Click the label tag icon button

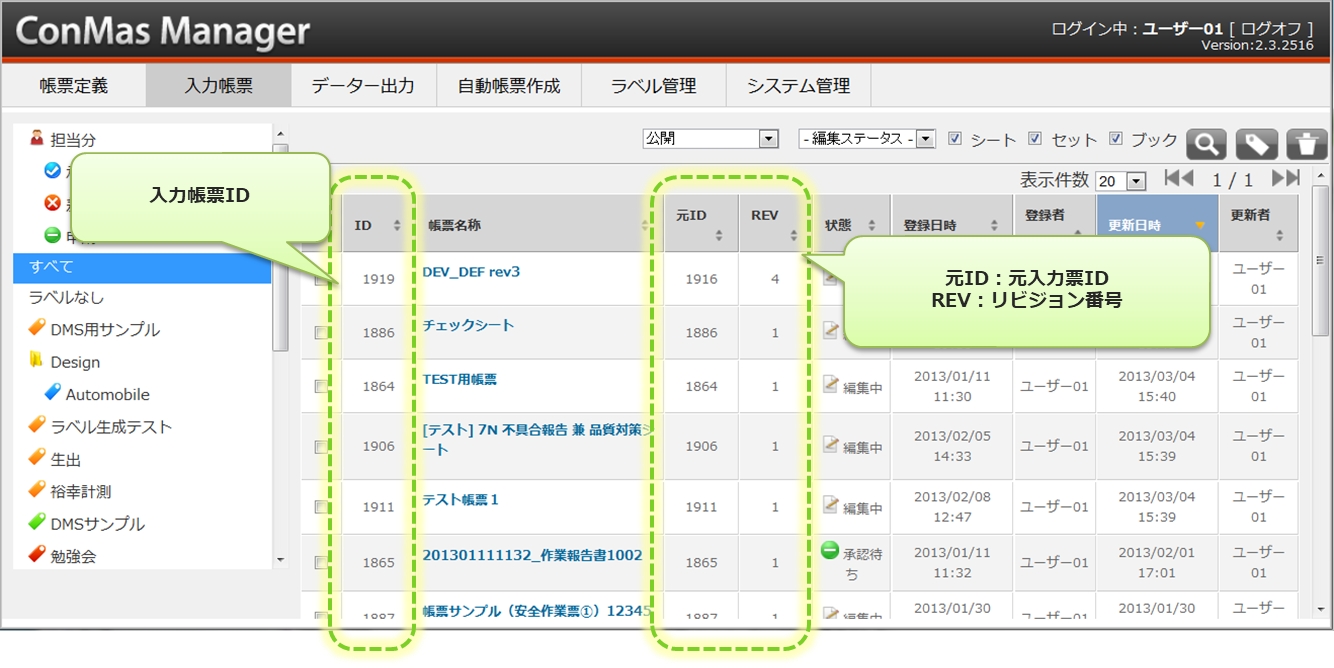tap(1256, 144)
